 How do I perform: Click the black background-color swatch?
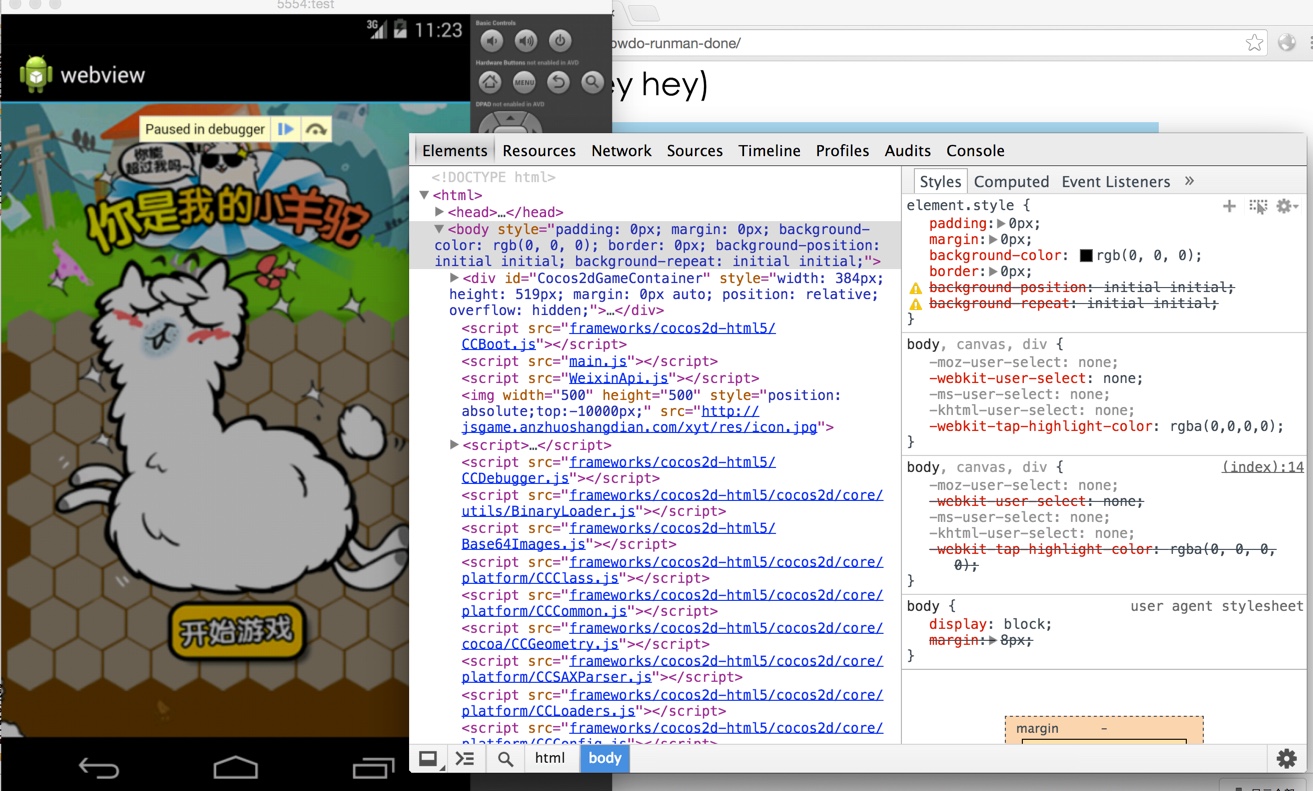[1086, 256]
